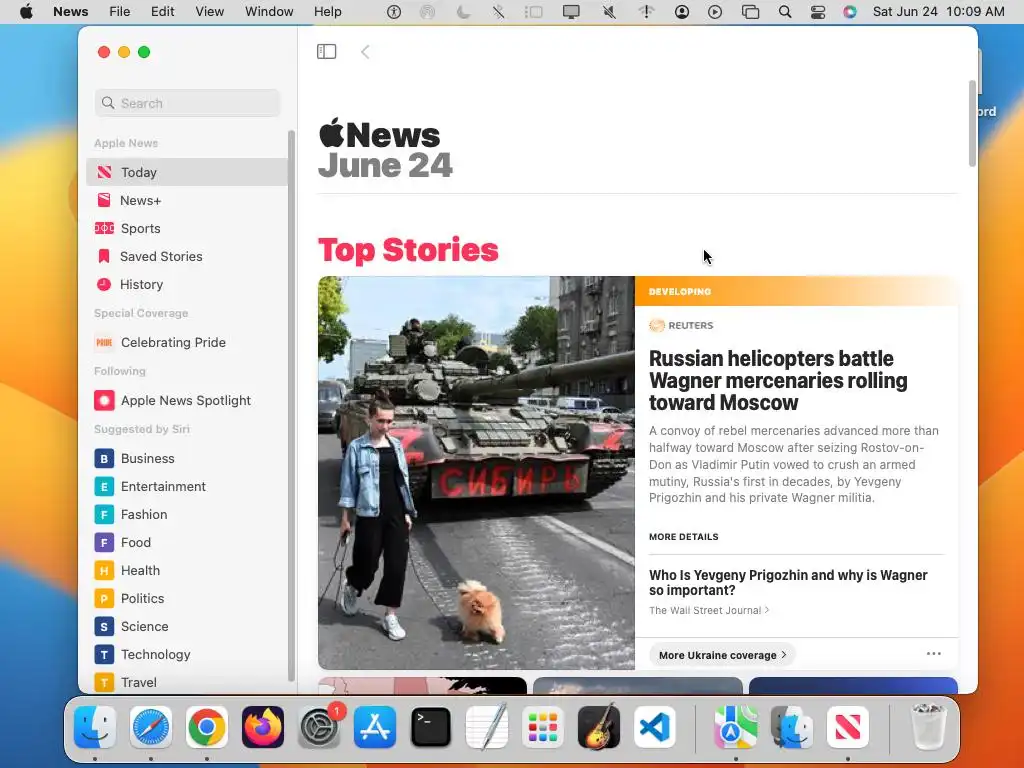Open the Who Is Yevgeny Prigozhin article
The image size is (1024, 768).
[x=788, y=583]
